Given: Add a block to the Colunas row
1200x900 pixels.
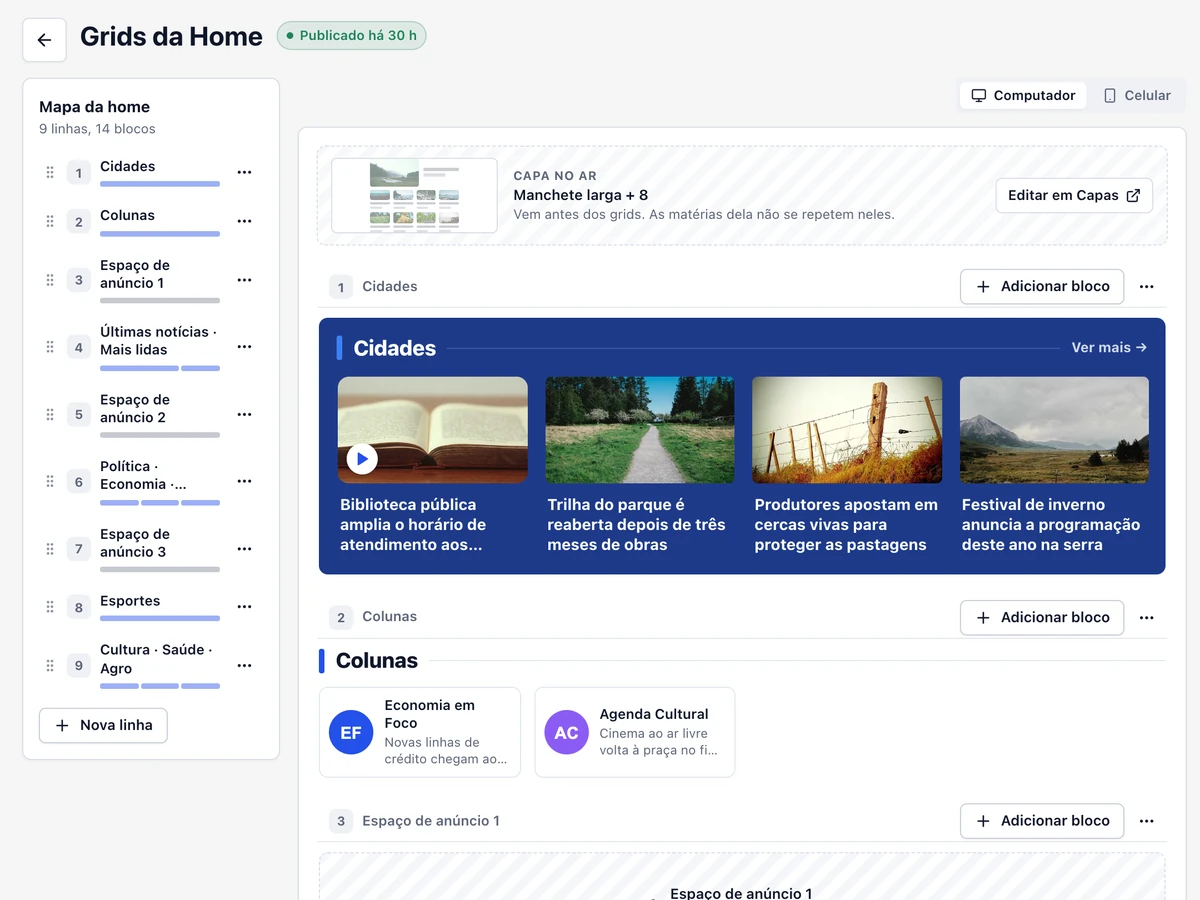Looking at the screenshot, I should (x=1042, y=618).
